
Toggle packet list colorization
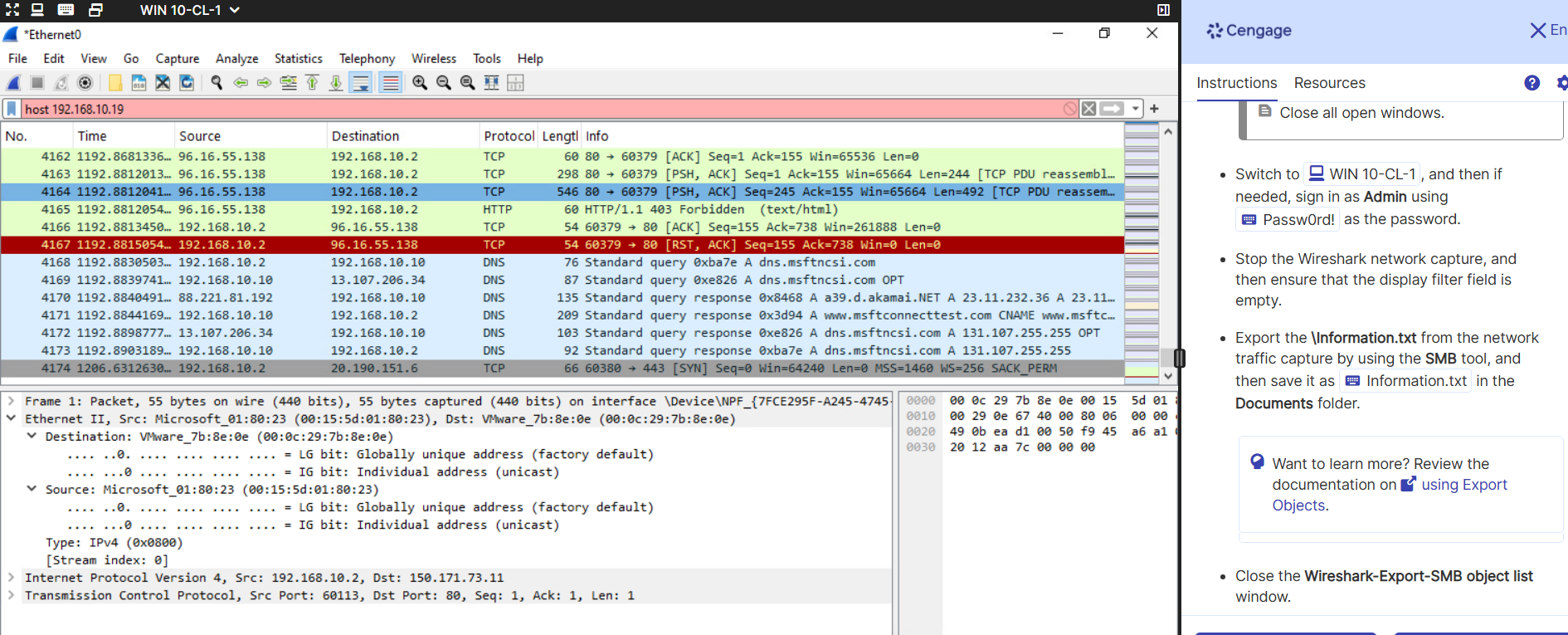point(391,82)
